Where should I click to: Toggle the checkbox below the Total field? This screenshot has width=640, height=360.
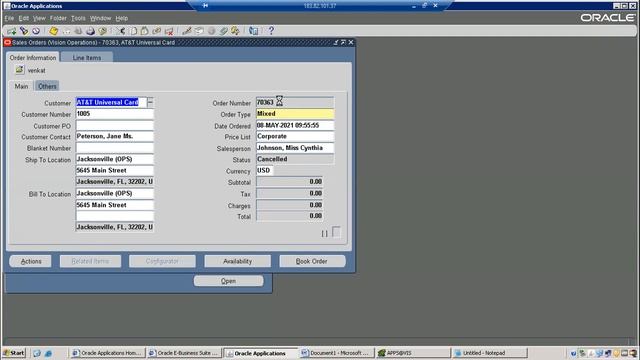336,232
